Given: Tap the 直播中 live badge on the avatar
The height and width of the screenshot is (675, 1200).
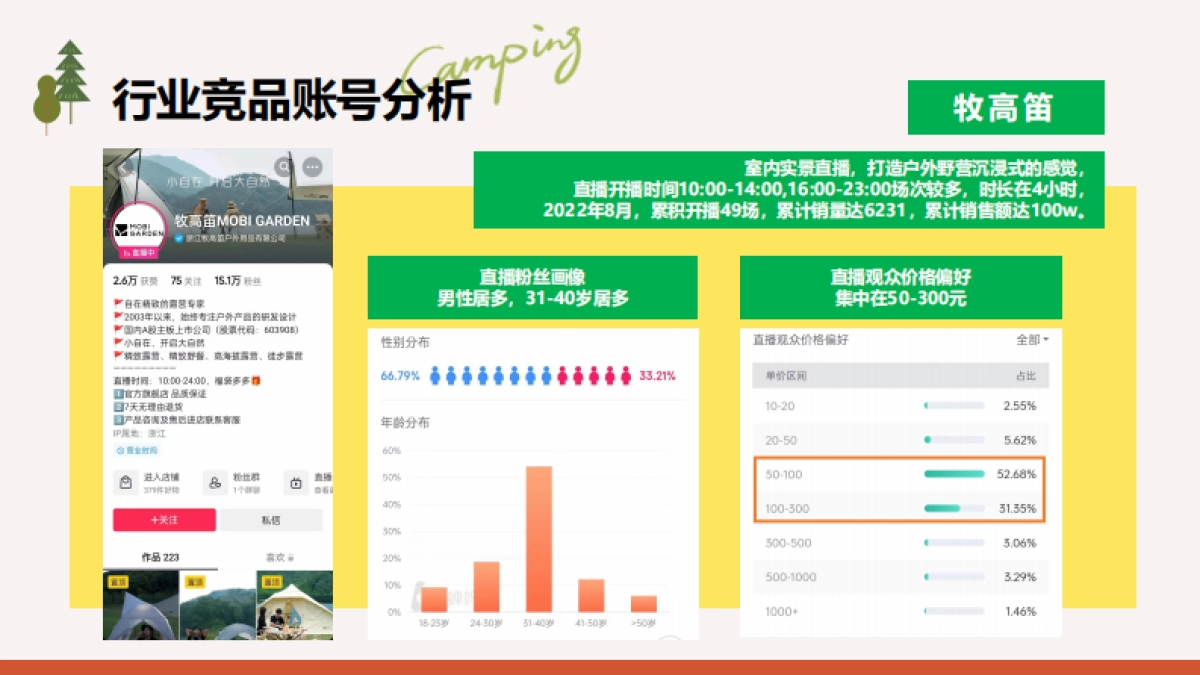Looking at the screenshot, I should (139, 253).
